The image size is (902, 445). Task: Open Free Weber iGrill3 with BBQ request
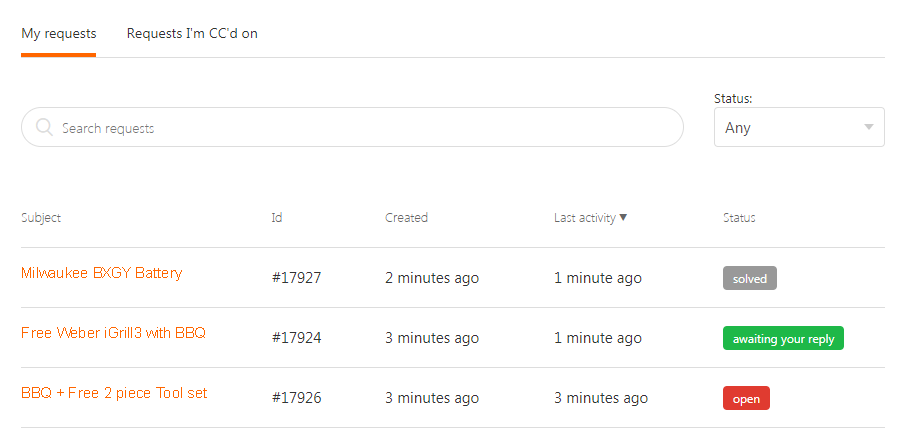113,333
